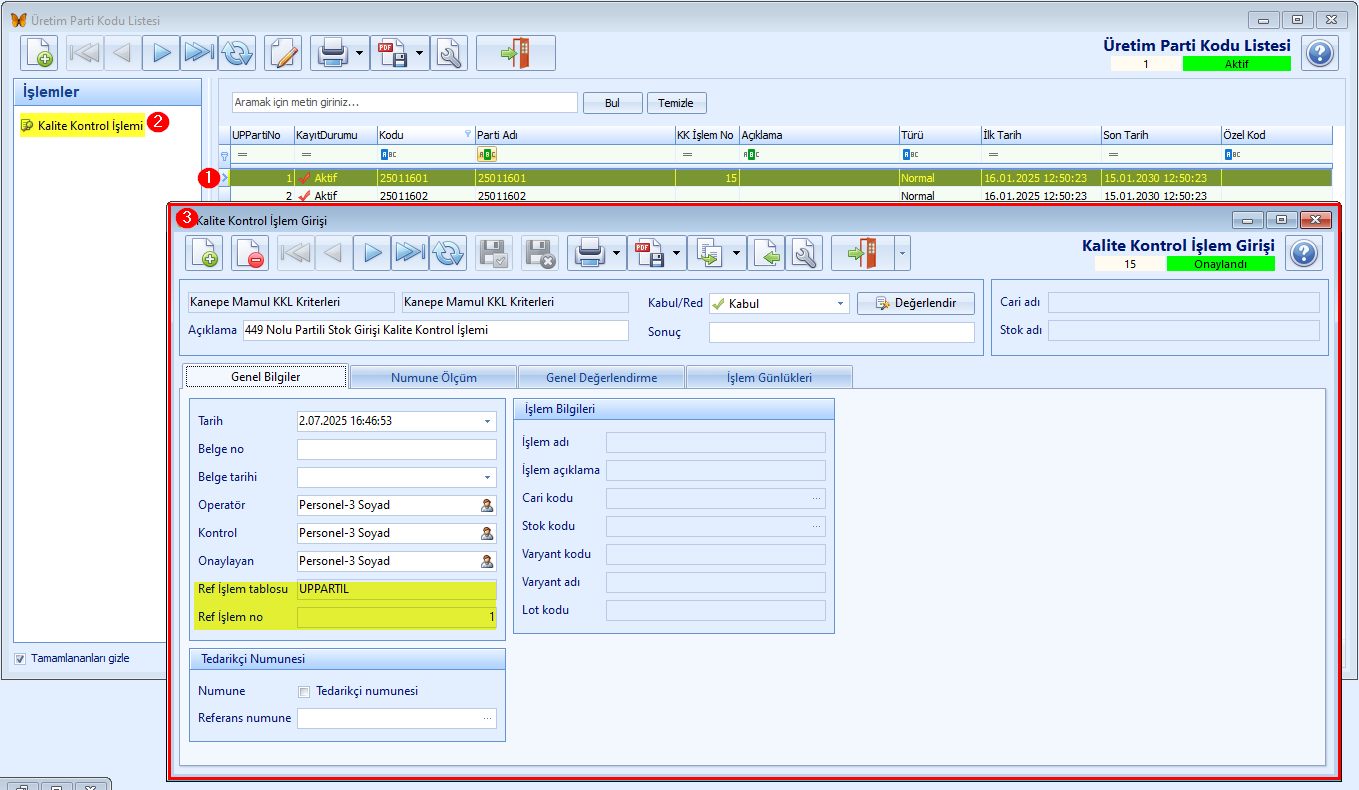Click refresh icon in Kalite Kontrol İşlem Girişi toolbar
Image resolution: width=1359 pixels, height=790 pixels.
pos(448,254)
